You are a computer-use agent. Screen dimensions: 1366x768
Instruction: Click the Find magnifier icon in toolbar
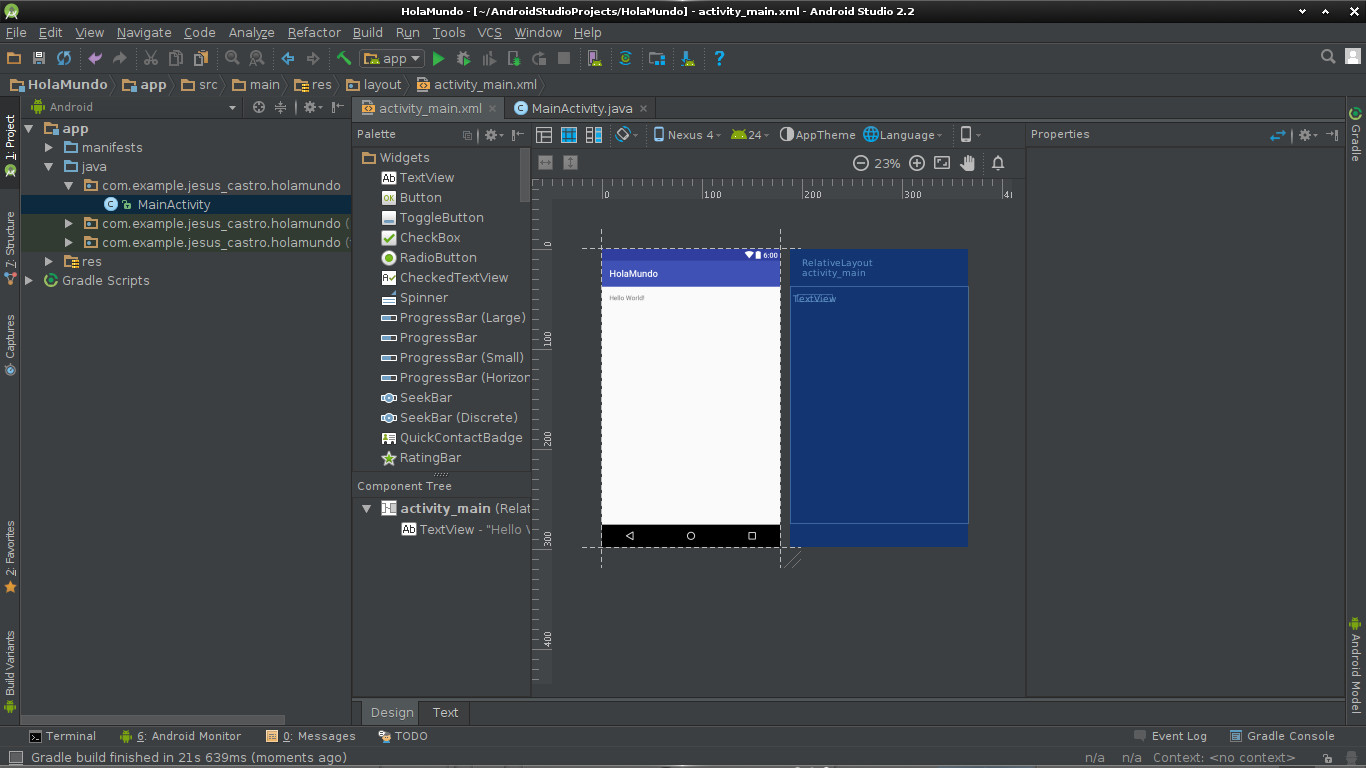(232, 59)
